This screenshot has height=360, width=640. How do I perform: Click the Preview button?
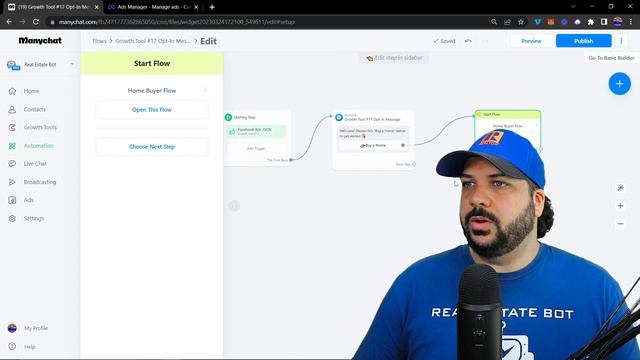point(531,41)
